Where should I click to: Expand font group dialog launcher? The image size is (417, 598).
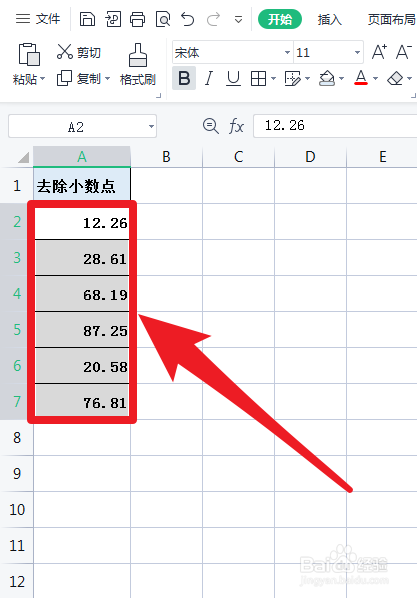[x=413, y=96]
